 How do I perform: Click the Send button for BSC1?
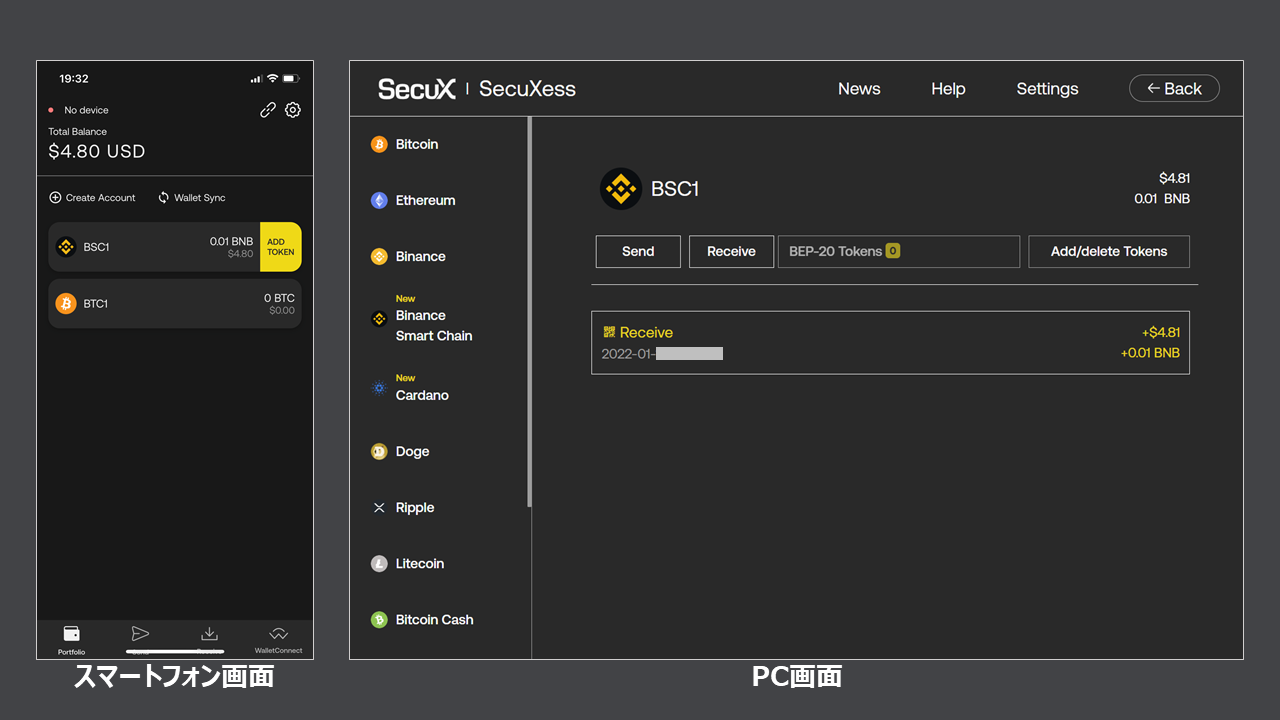638,251
